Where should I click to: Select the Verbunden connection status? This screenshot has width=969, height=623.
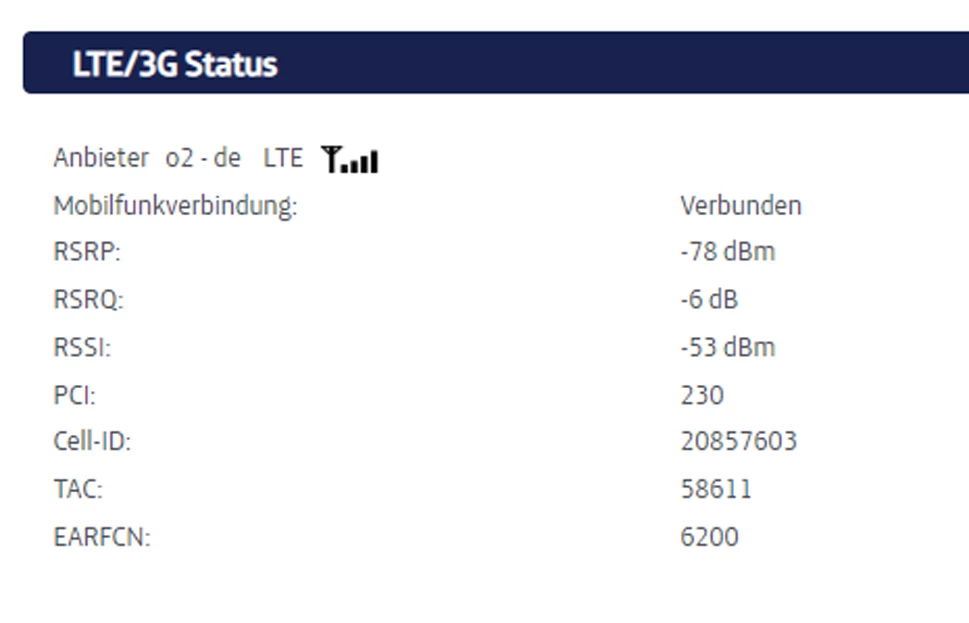[x=740, y=206]
